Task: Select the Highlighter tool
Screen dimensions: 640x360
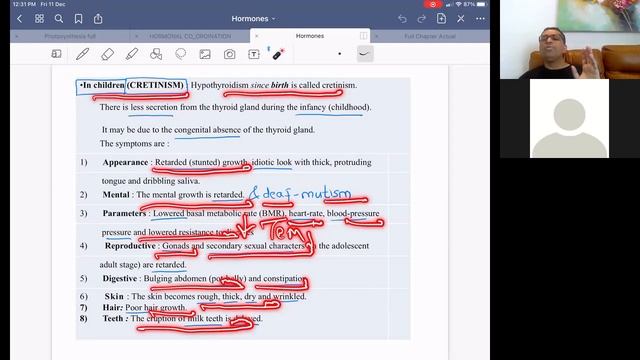Action: coord(131,54)
